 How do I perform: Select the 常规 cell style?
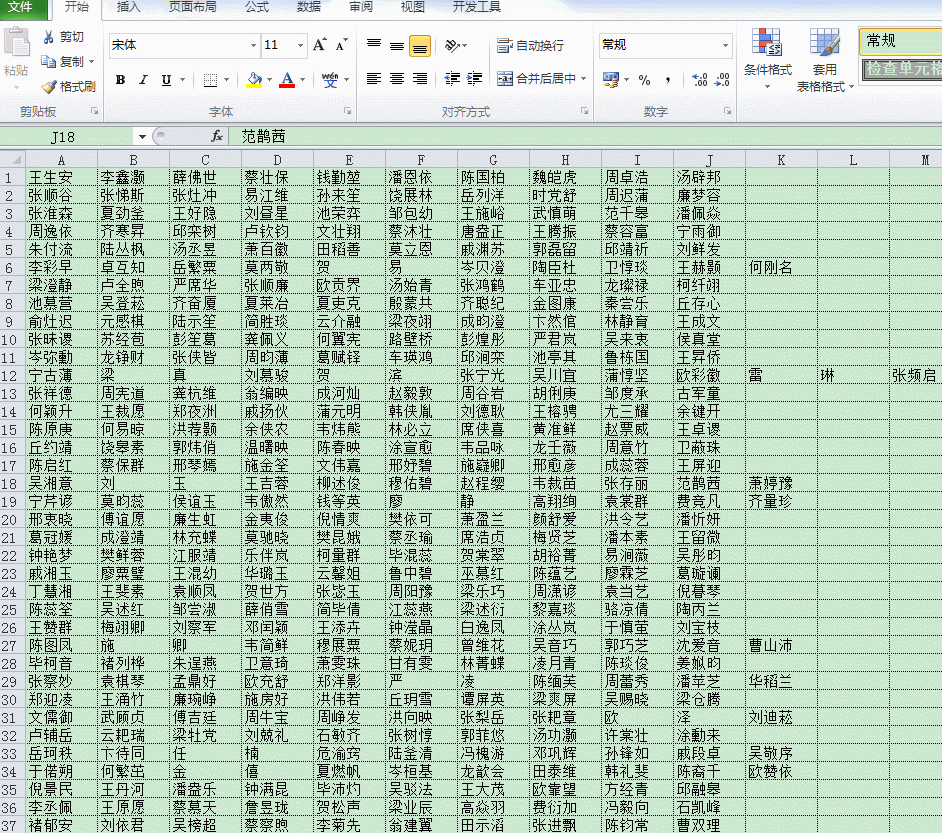pyautogui.click(x=901, y=41)
